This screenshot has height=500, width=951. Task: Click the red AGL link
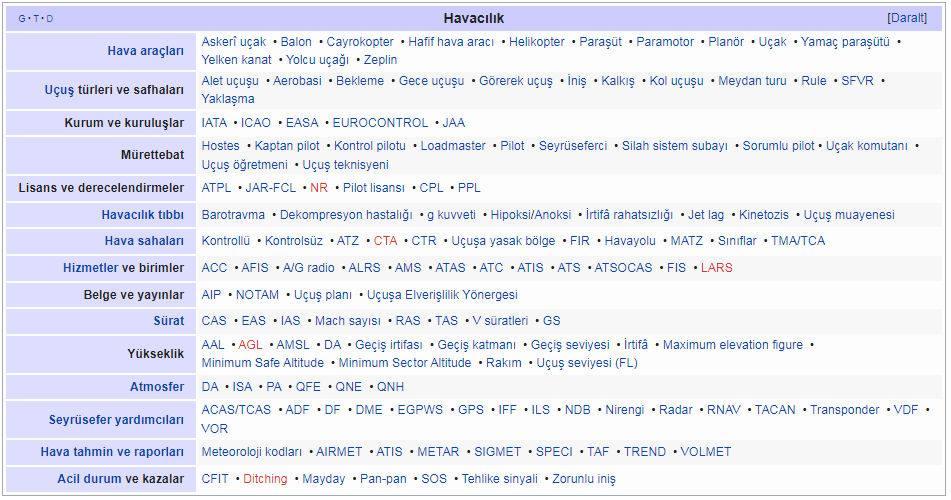[x=250, y=345]
